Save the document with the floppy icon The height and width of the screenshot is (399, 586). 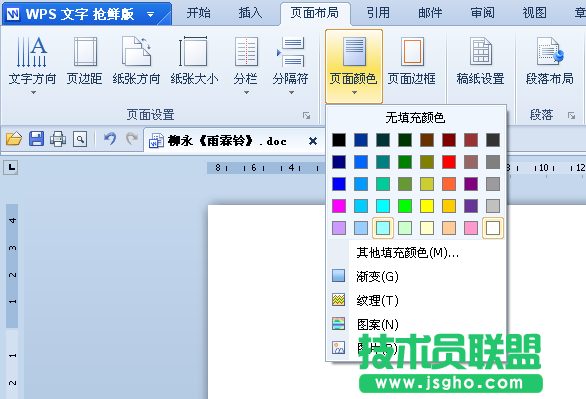tap(36, 139)
